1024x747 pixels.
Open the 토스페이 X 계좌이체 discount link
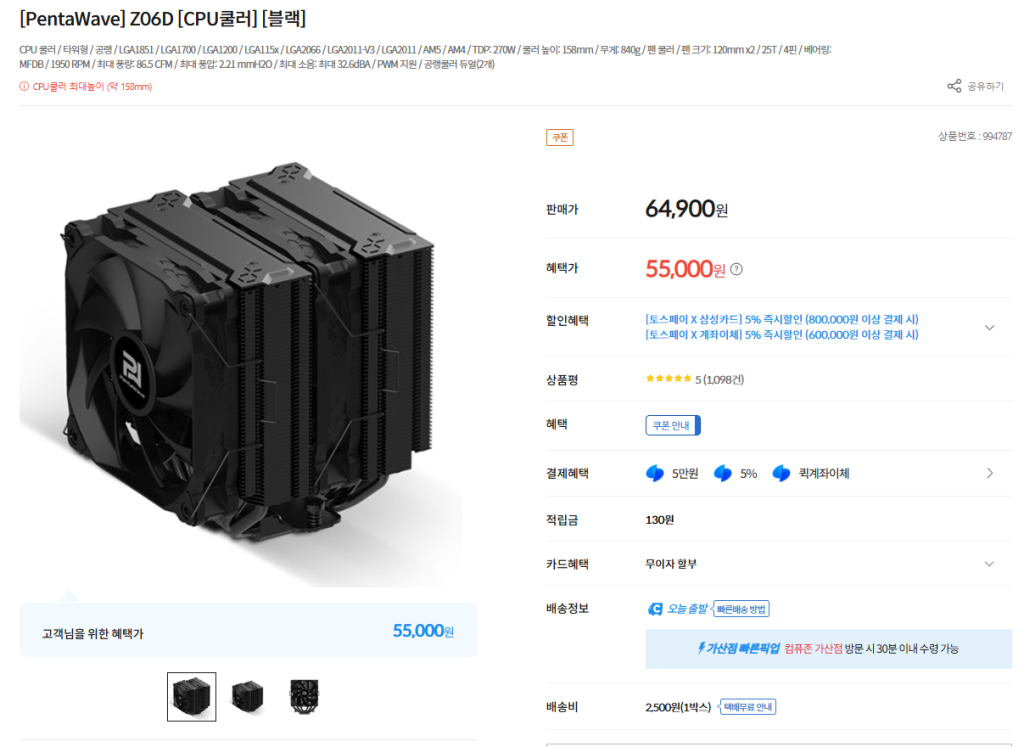(782, 335)
